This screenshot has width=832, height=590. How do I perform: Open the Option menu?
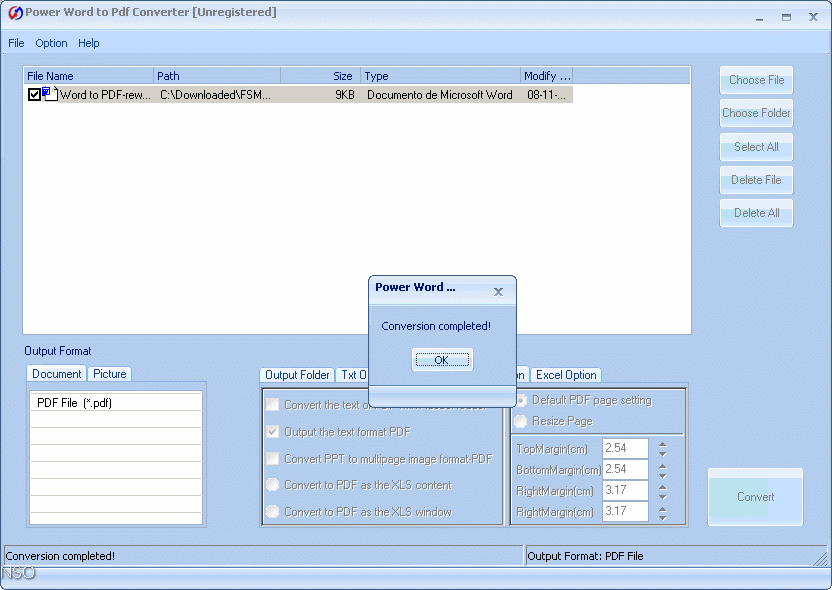(50, 43)
